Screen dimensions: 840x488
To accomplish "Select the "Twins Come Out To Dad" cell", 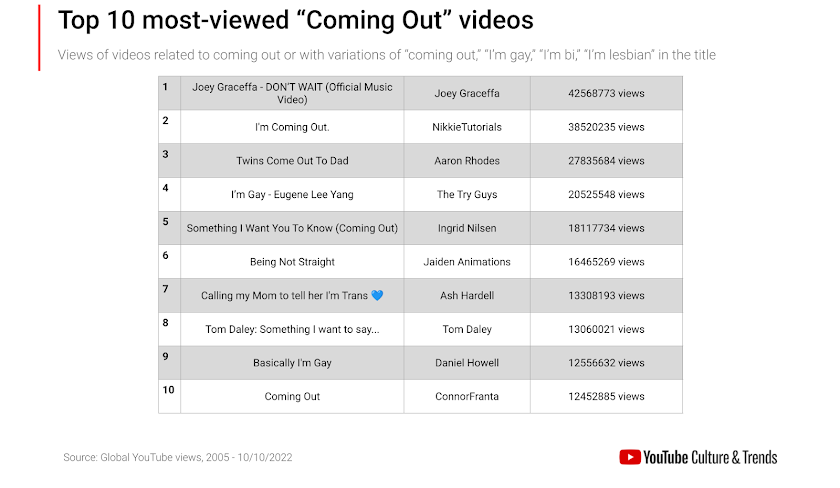I will click(x=292, y=161).
